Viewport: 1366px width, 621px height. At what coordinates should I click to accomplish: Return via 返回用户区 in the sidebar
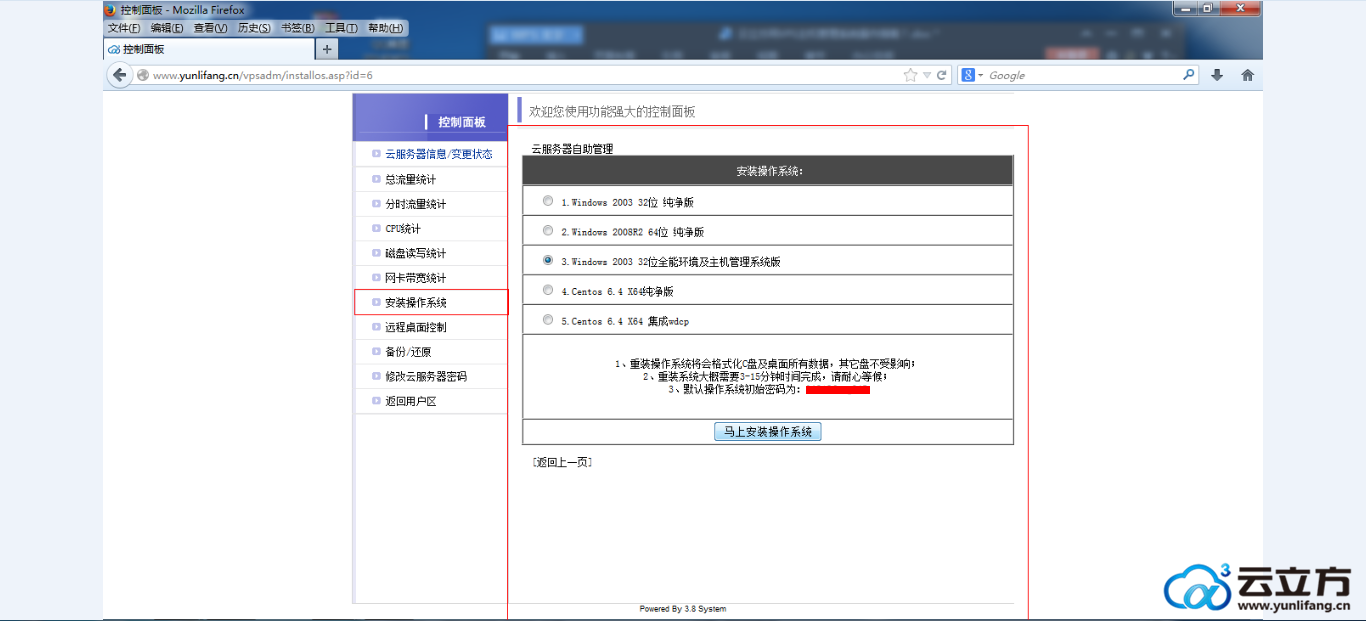click(410, 401)
